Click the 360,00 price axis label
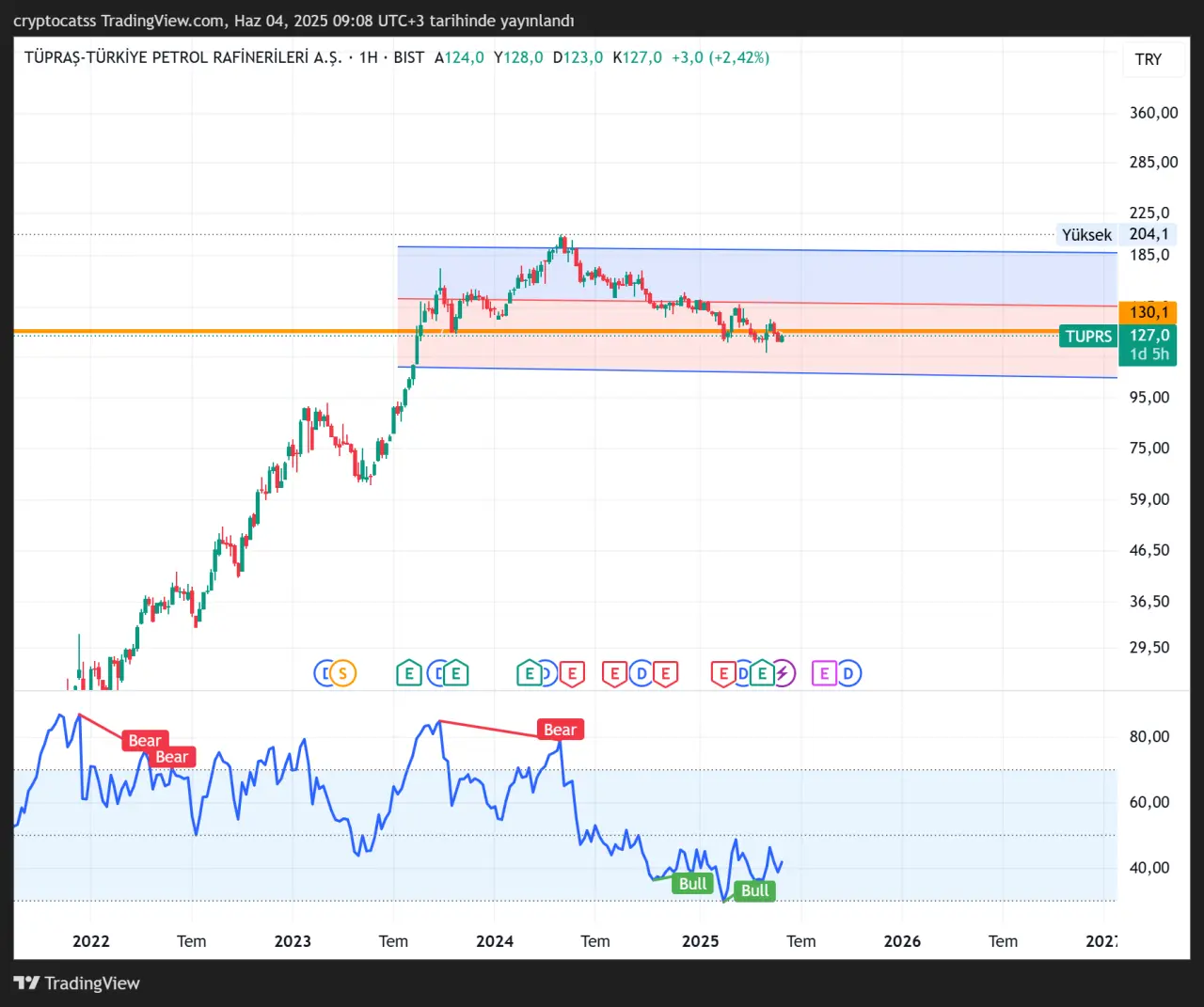The height and width of the screenshot is (1007, 1204). point(1153,113)
